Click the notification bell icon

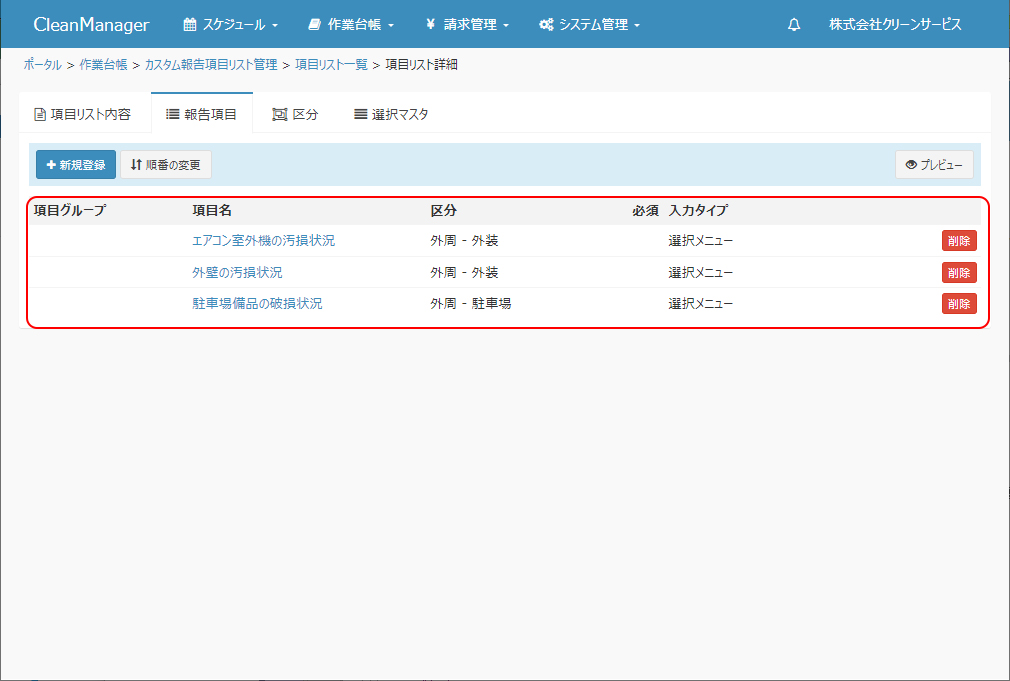point(794,24)
